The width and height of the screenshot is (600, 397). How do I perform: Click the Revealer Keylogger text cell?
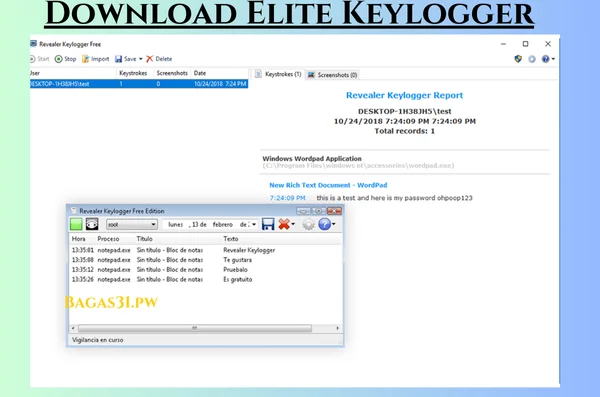(249, 250)
